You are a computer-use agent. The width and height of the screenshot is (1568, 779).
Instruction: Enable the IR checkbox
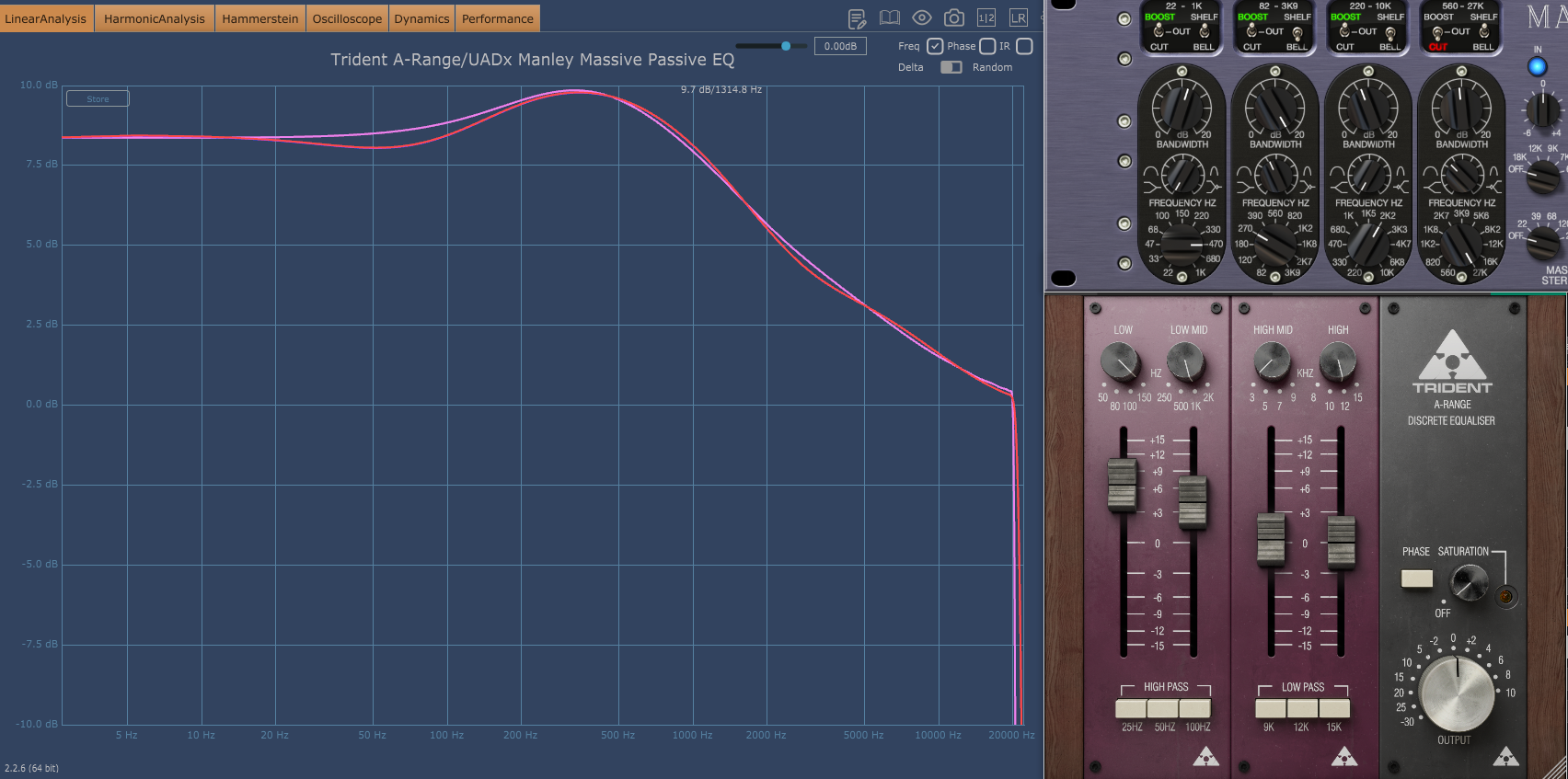point(1024,46)
